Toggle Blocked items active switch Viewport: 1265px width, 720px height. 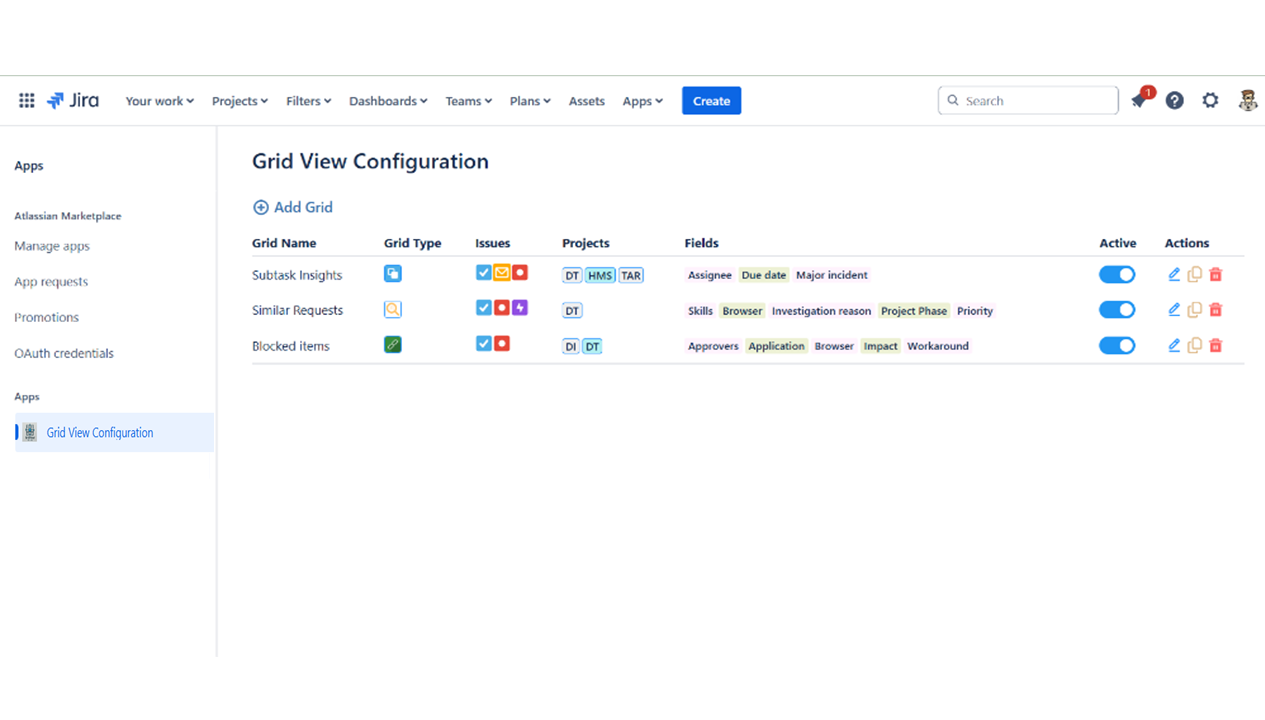(x=1116, y=346)
